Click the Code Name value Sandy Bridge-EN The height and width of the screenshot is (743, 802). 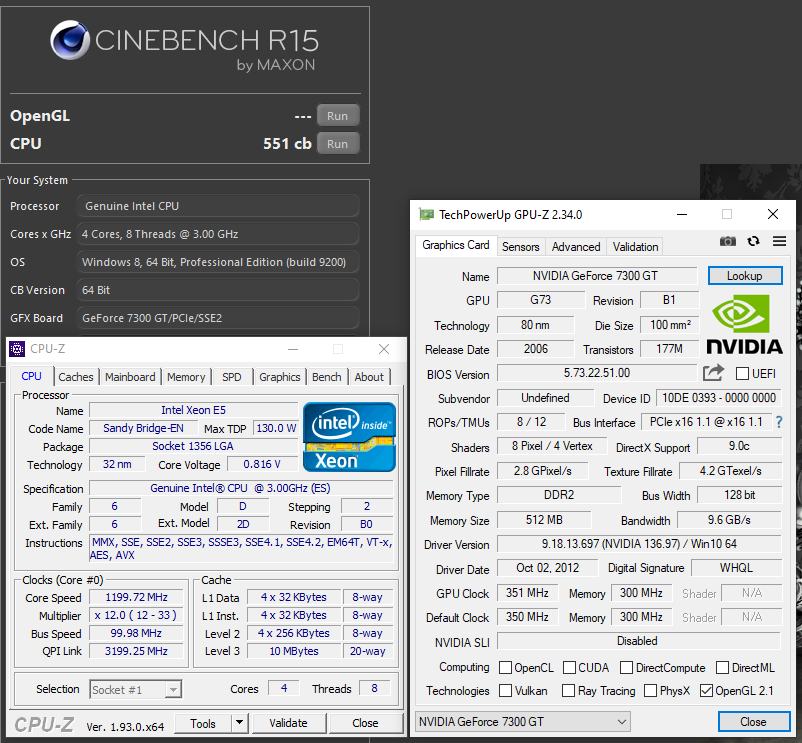click(x=143, y=429)
